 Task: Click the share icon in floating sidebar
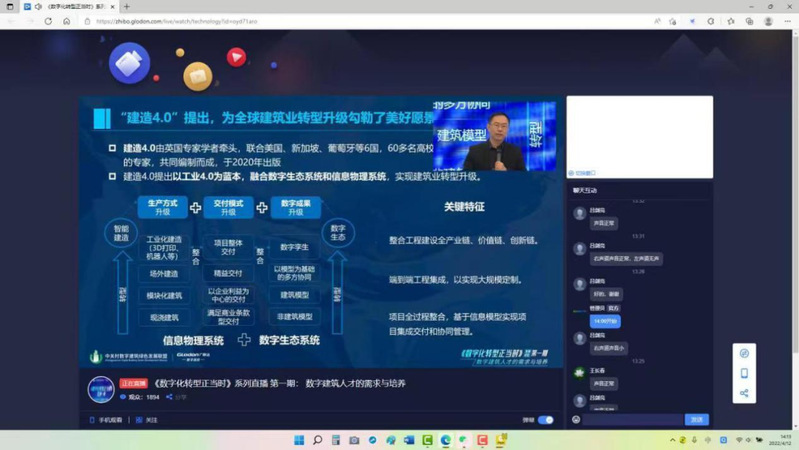point(744,393)
